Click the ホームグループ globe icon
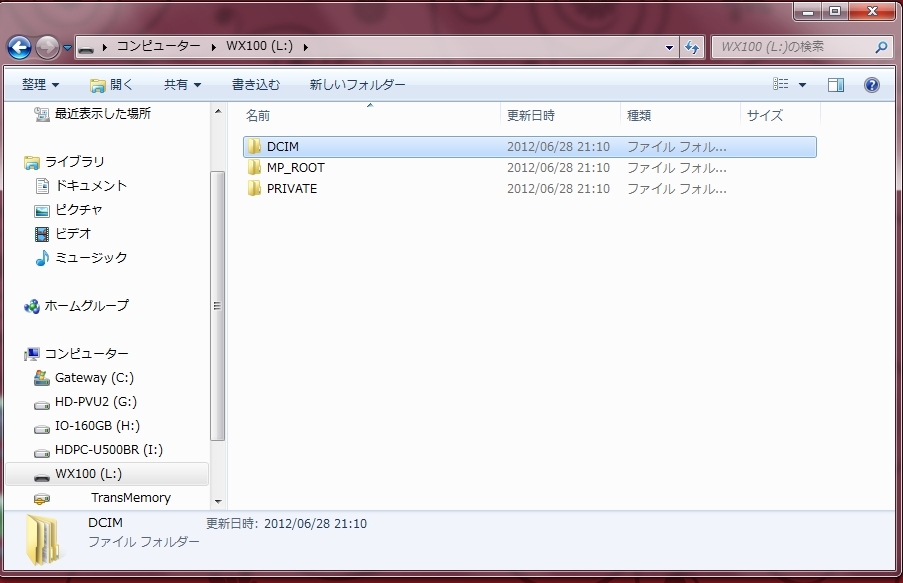Screen dimensions: 903x583 [32, 306]
